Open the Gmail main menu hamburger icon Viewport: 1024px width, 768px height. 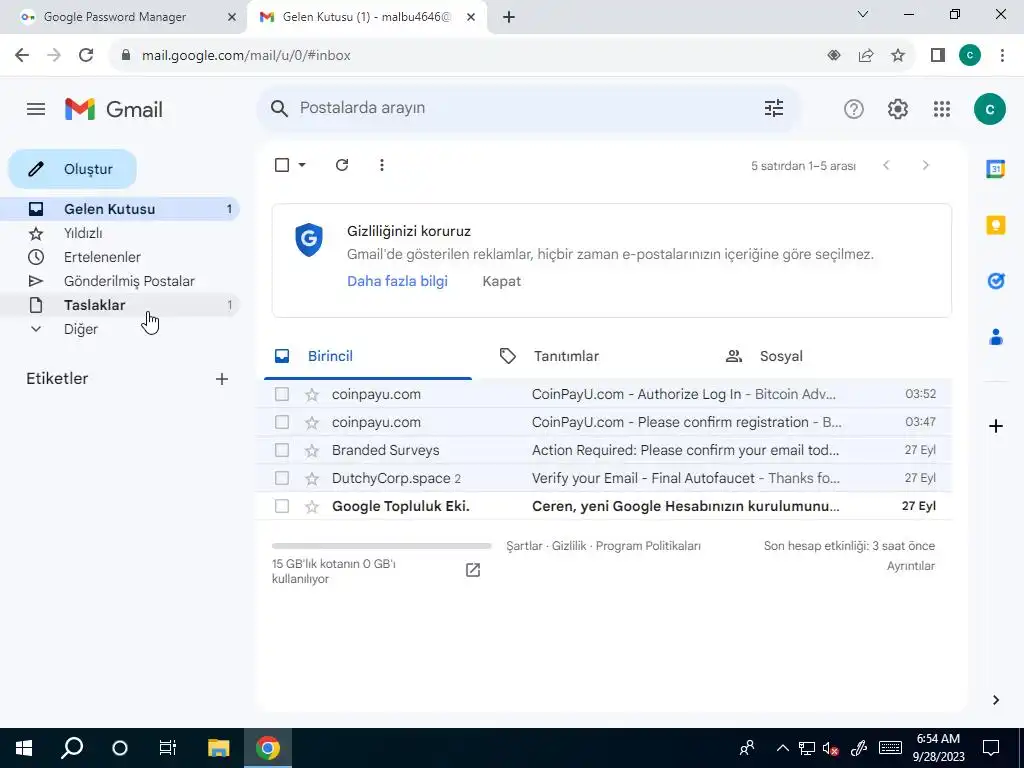36,109
